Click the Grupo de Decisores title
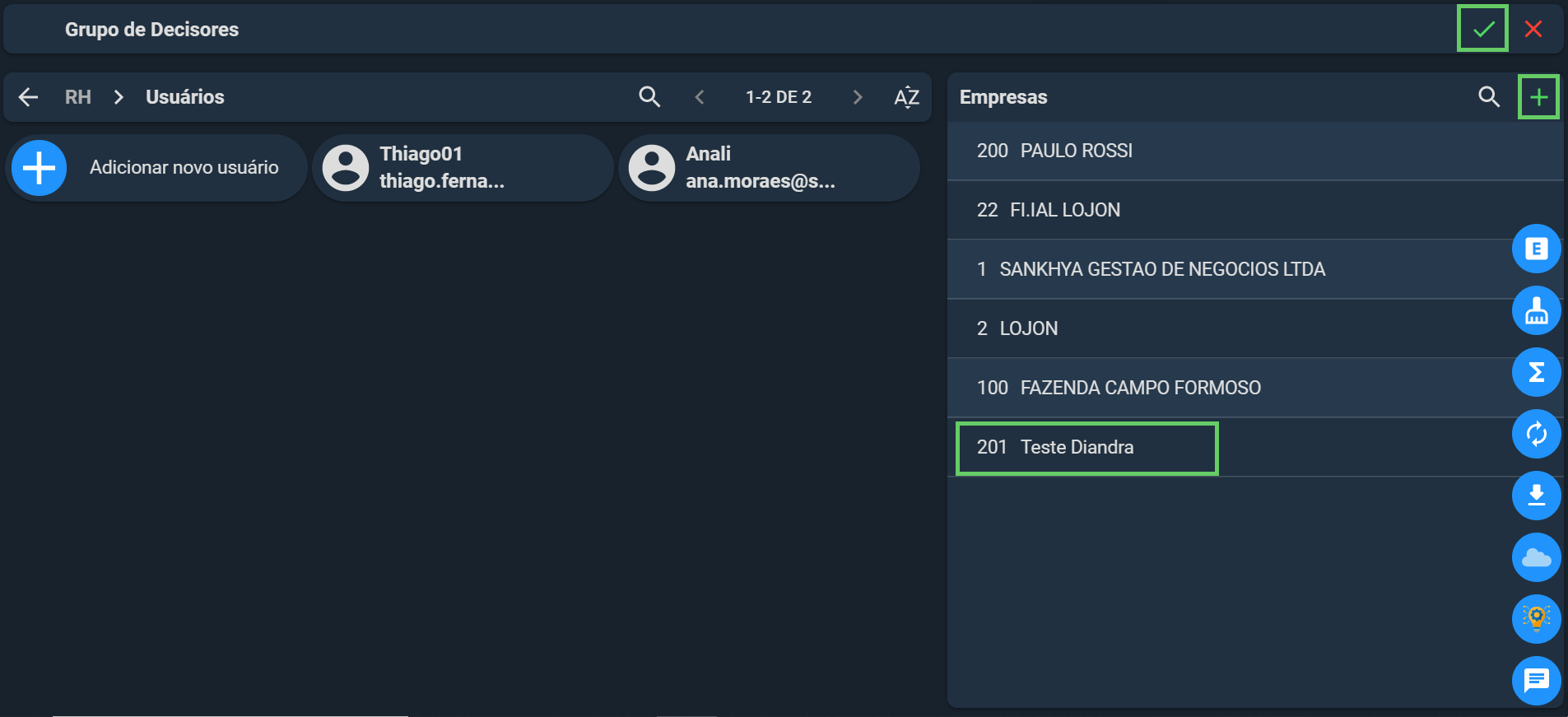Image resolution: width=1568 pixels, height=717 pixels. click(x=151, y=30)
